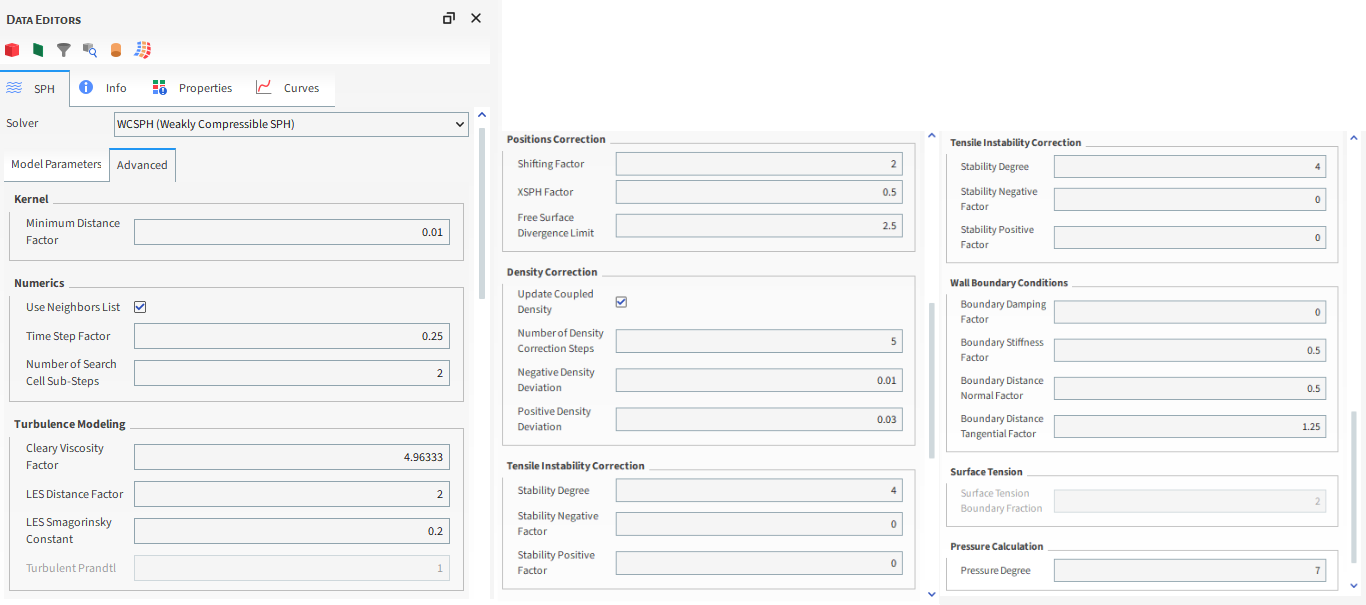Open the colorful particle grid editor icon
This screenshot has height=605, width=1366.
tap(142, 49)
